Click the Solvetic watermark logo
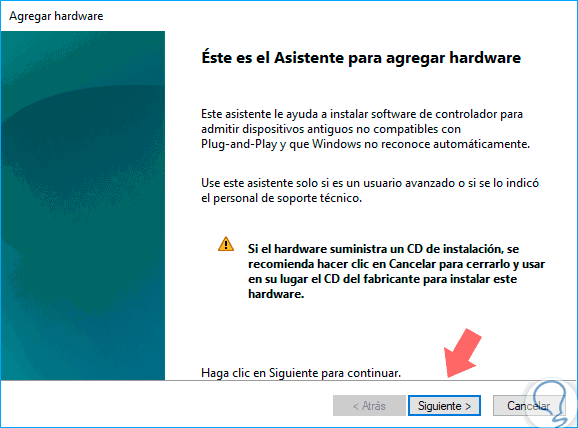Viewport: 578px width, 428px height. coord(551,404)
